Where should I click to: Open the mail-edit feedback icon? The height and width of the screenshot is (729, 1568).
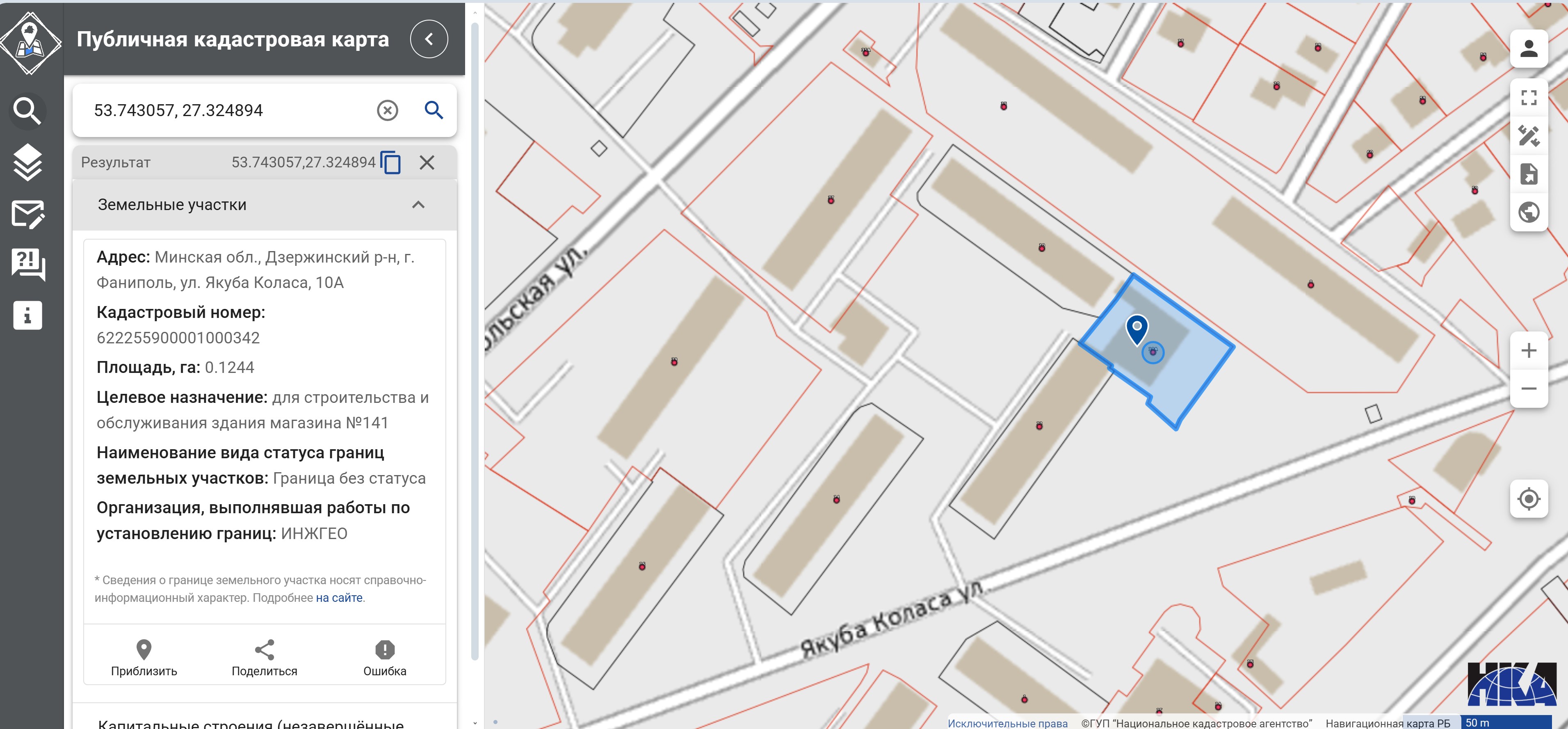27,214
